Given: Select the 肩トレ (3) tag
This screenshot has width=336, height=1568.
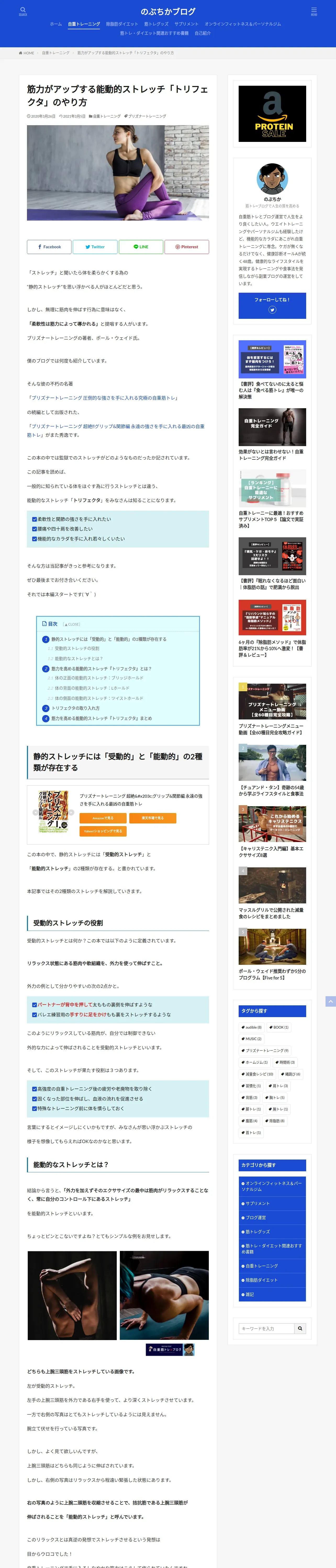Looking at the screenshot, I should 278,1086.
